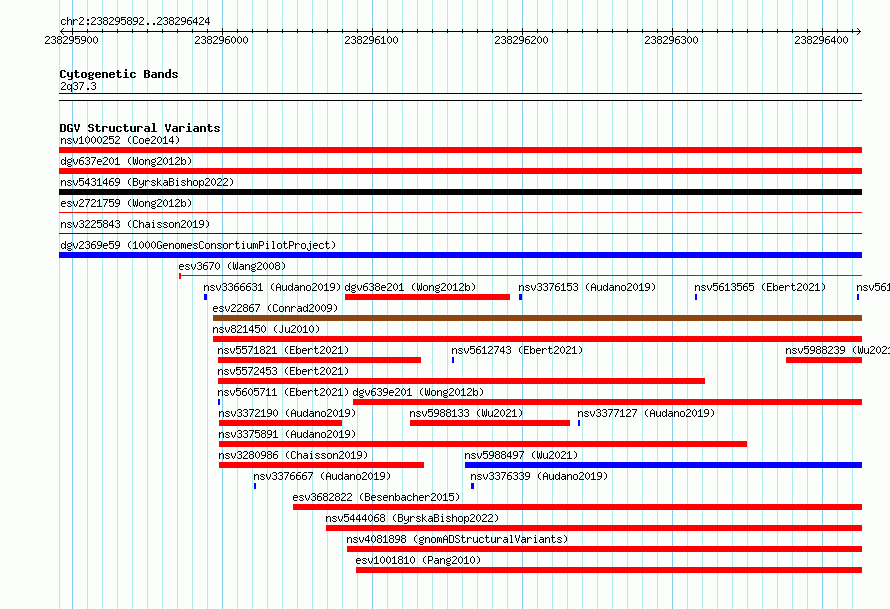This screenshot has height=609, width=890.
Task: Select esv3682822 (Besenbacher2015) label
Action: (x=376, y=497)
